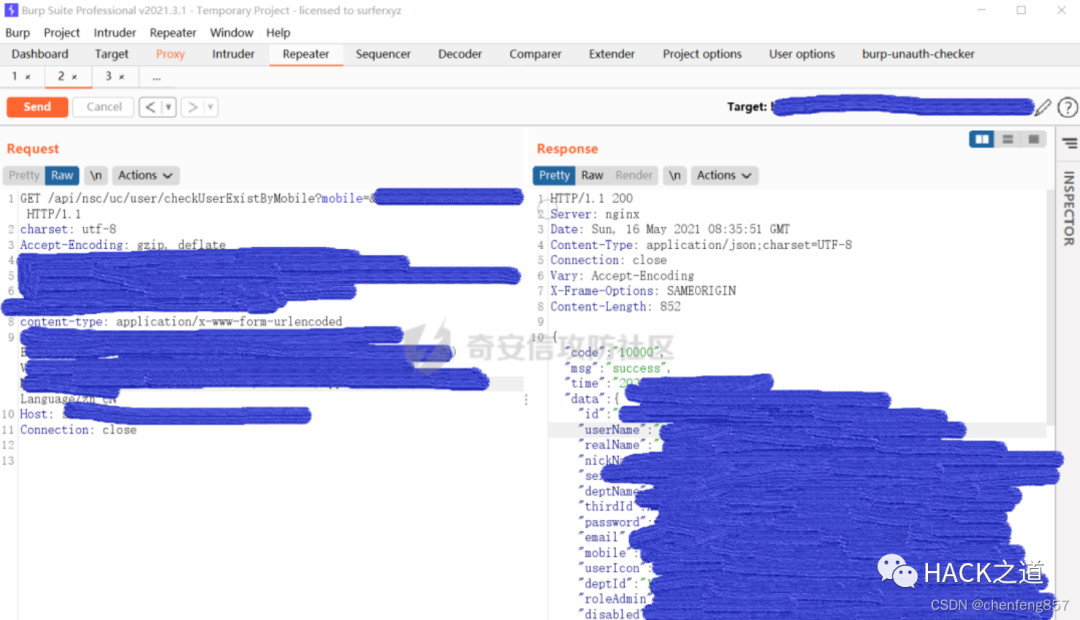The image size is (1080, 620).
Task: Expand the response Actions dropdown
Action: tap(724, 175)
